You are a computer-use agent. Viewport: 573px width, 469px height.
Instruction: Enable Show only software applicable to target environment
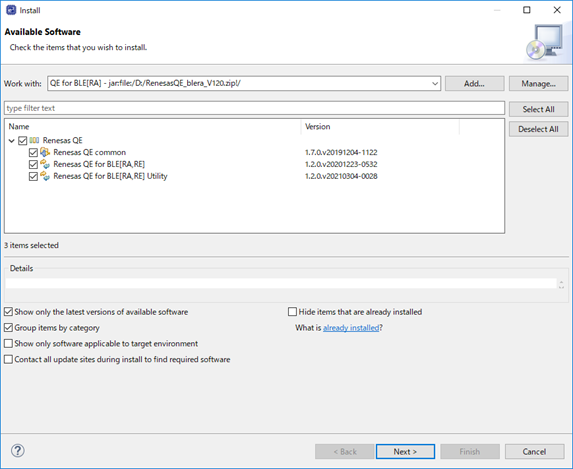click(8, 344)
